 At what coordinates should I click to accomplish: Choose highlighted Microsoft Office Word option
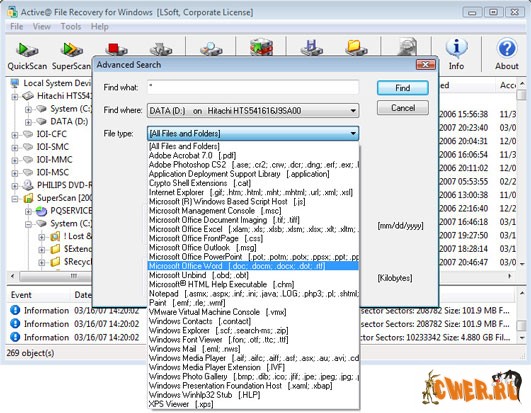[253, 266]
